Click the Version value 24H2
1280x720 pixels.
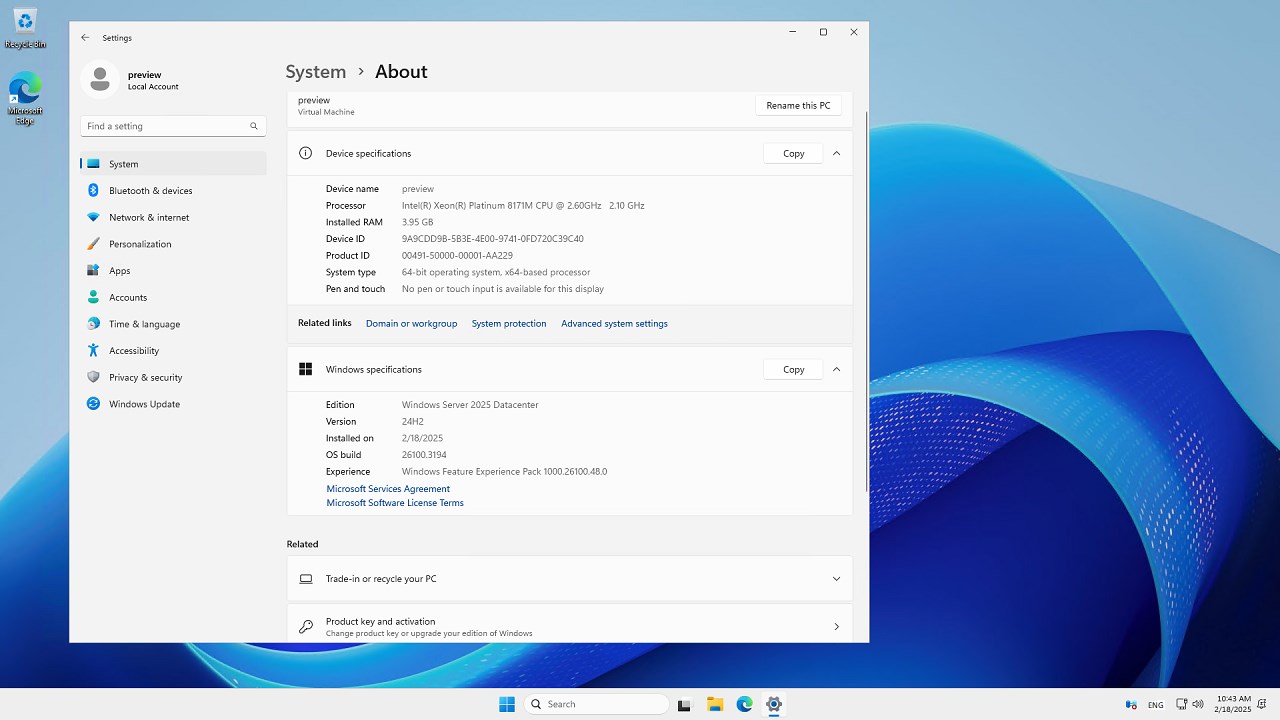click(412, 422)
